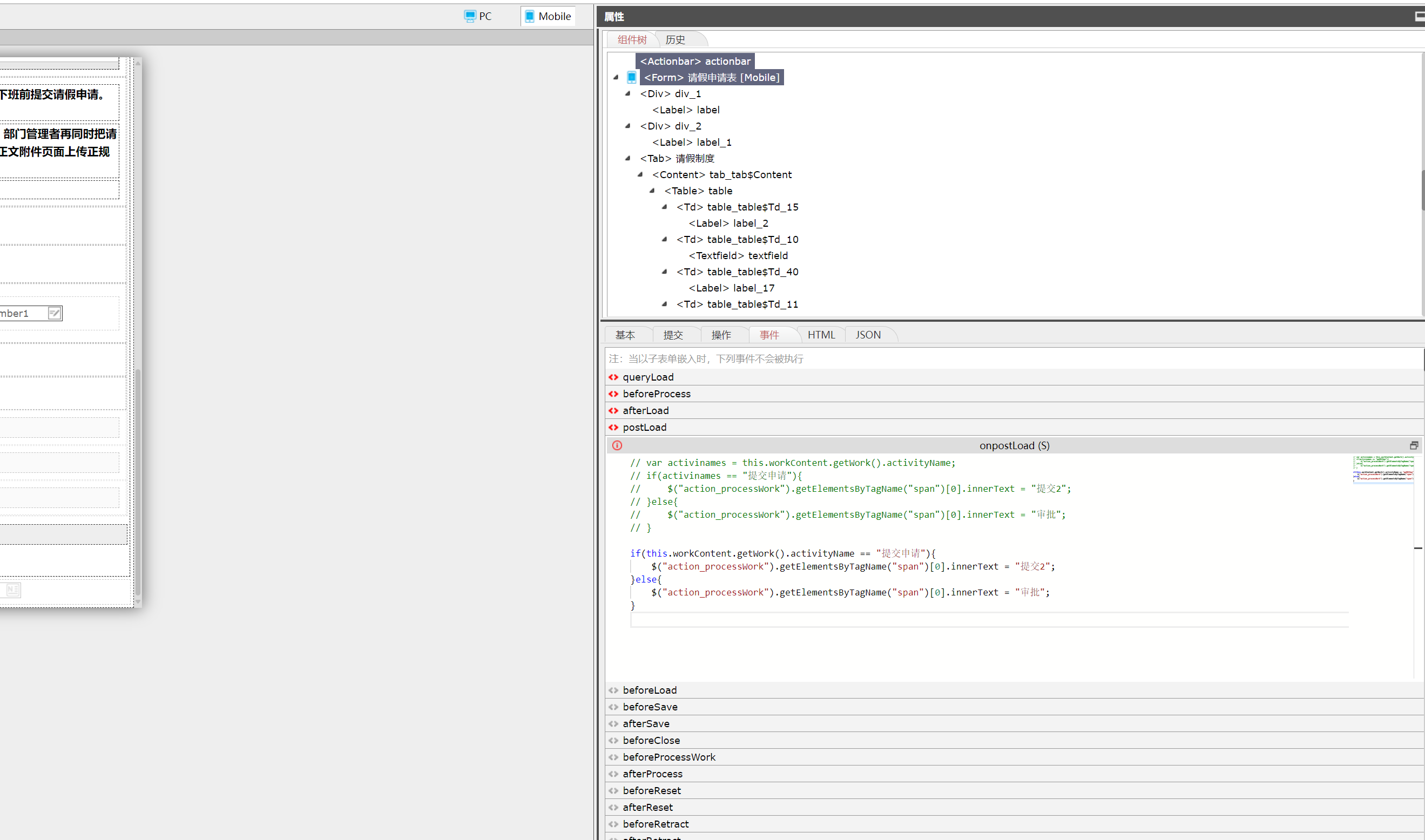
Task: Collapse the Div div_1 tree node
Action: (628, 94)
